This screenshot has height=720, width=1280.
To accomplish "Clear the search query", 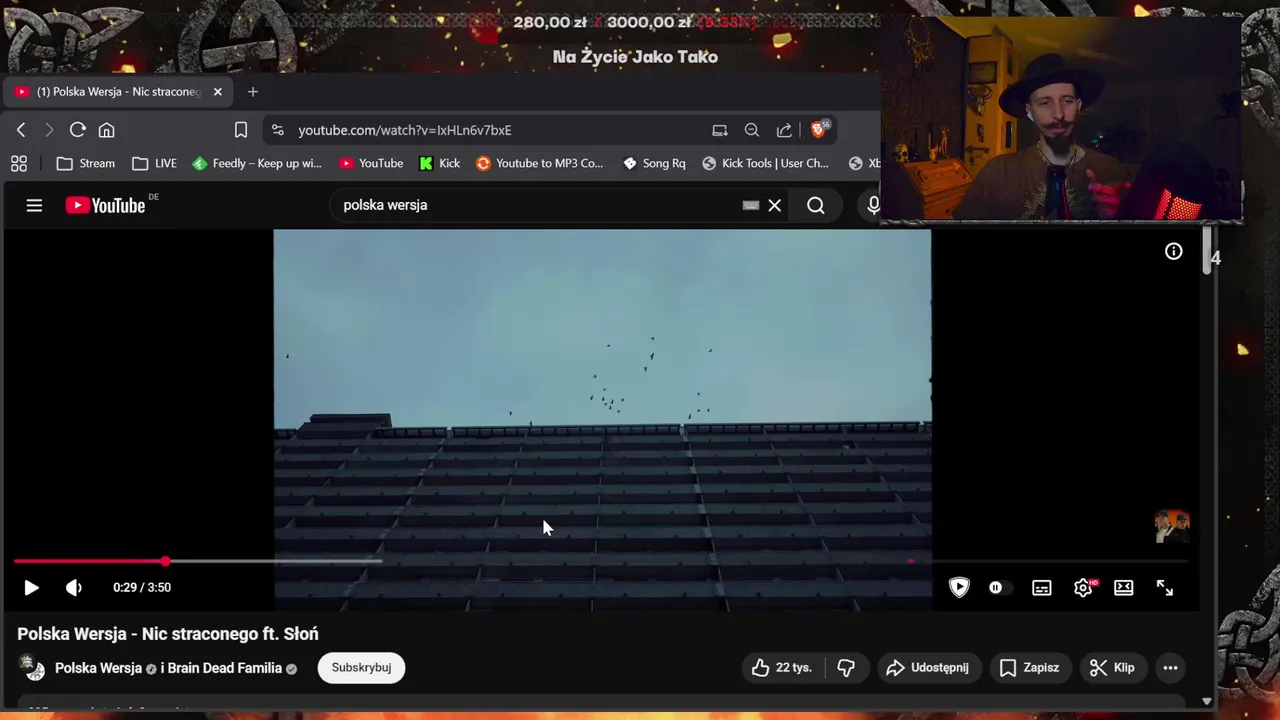I will pyautogui.click(x=774, y=205).
